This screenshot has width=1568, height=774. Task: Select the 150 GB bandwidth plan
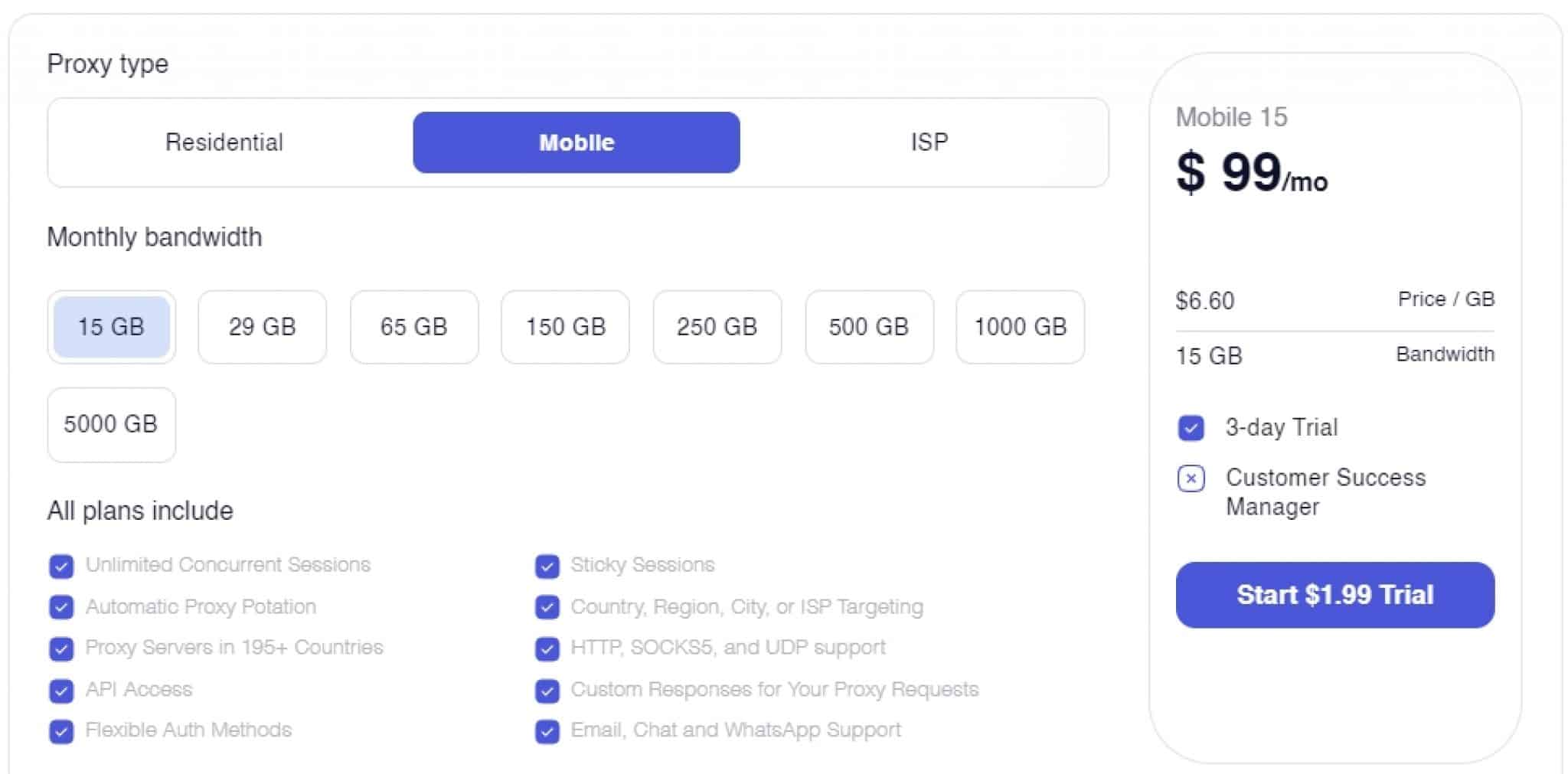tap(564, 328)
